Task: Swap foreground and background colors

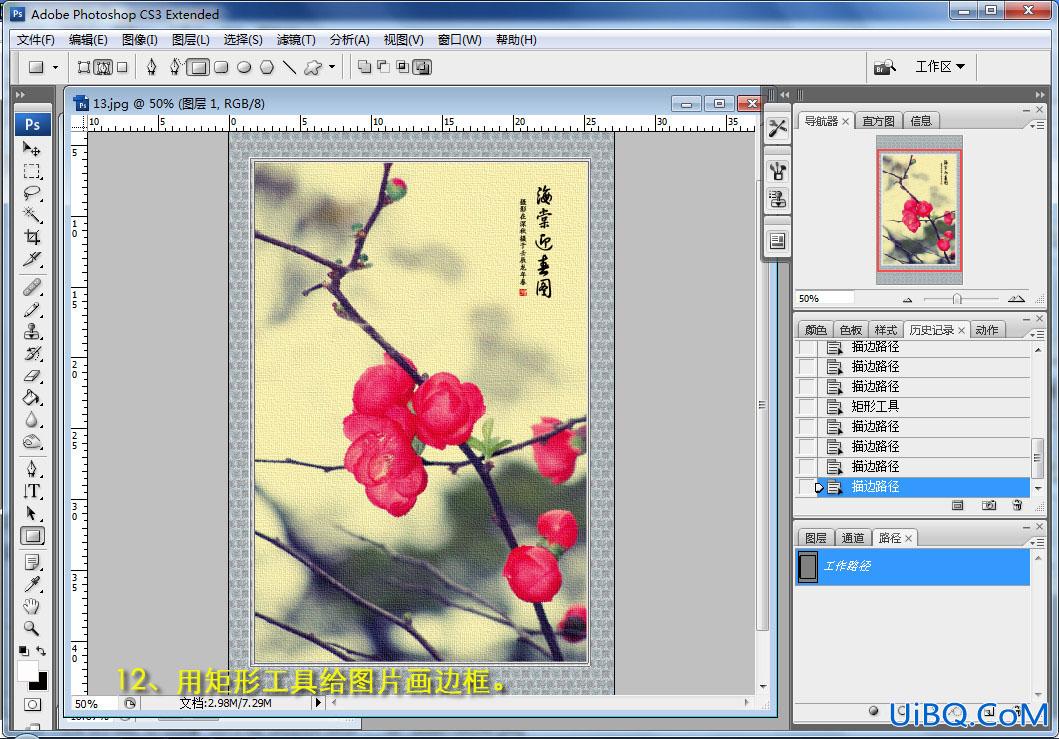Action: pos(41,651)
